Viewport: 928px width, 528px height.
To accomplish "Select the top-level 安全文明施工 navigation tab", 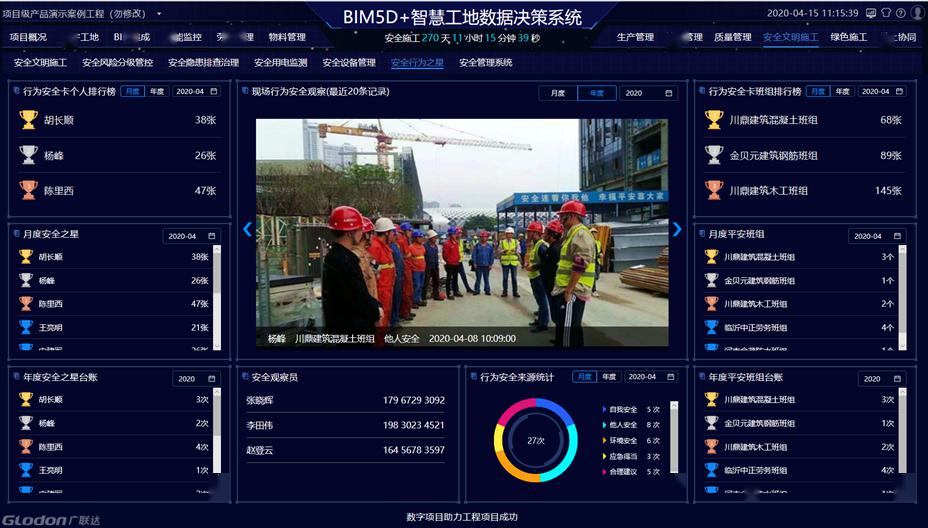I will click(790, 37).
